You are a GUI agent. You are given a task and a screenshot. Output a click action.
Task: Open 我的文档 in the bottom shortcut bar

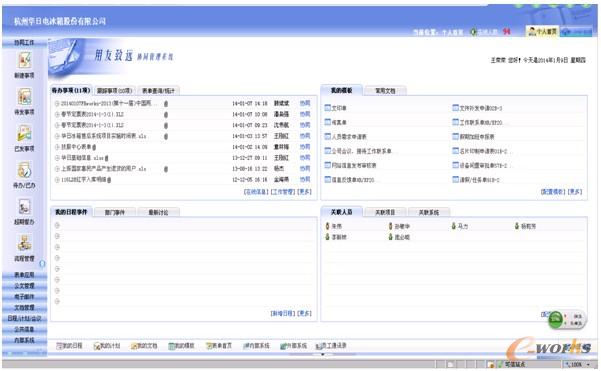[144, 346]
